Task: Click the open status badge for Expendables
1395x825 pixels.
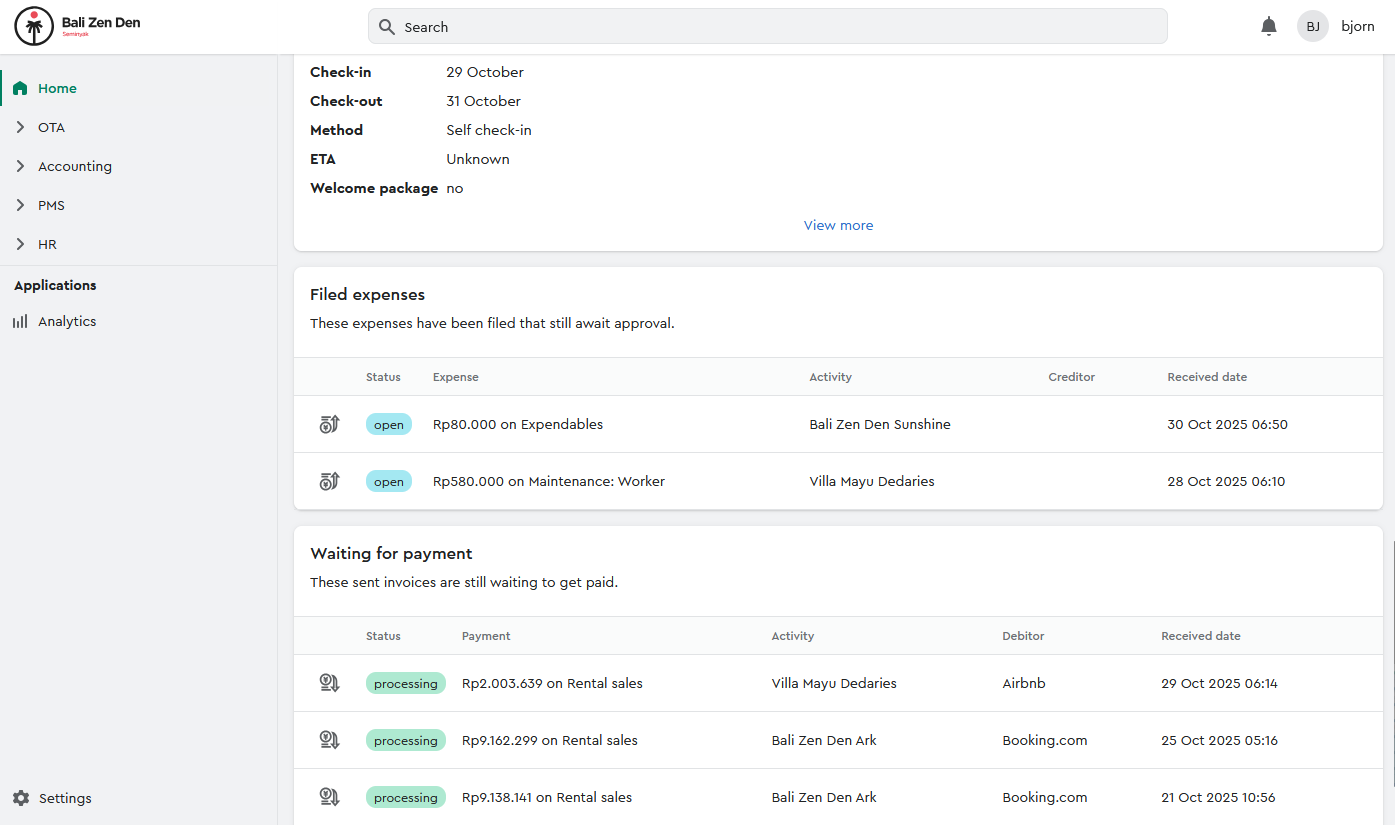Action: pos(389,425)
